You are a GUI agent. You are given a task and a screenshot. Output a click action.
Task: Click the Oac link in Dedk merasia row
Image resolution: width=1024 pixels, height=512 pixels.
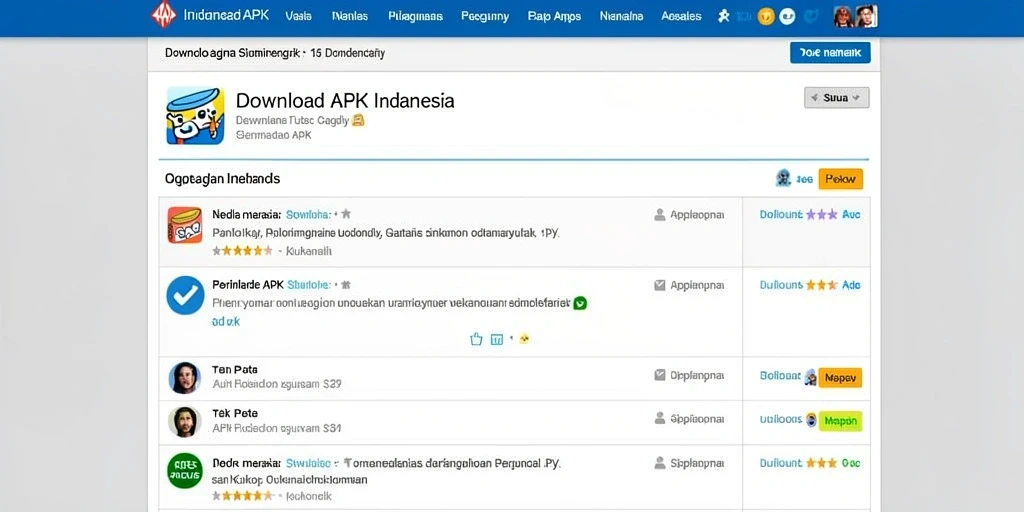click(x=851, y=463)
